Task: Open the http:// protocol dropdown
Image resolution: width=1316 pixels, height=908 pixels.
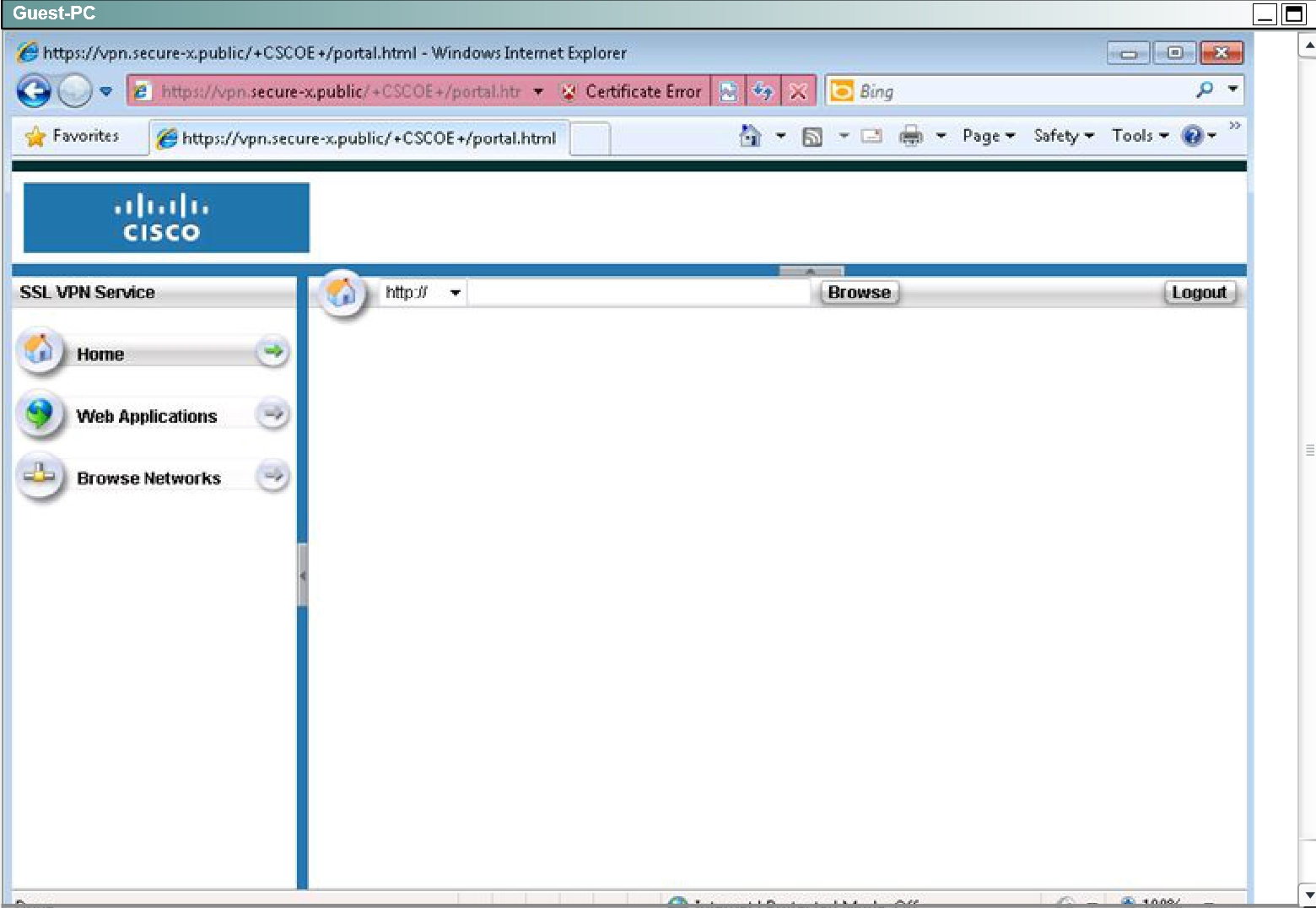Action: [x=423, y=293]
